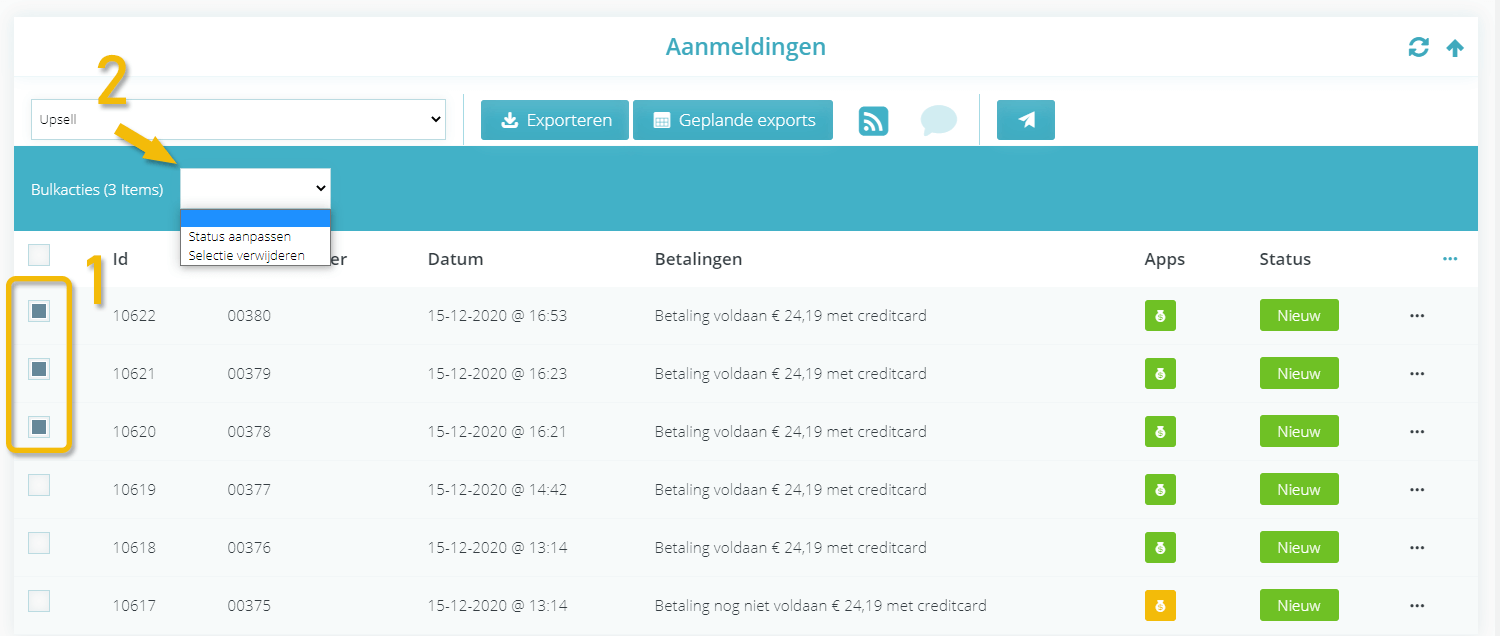Open row options menu for 10620
Viewport: 1500px width, 636px height.
(1416, 432)
